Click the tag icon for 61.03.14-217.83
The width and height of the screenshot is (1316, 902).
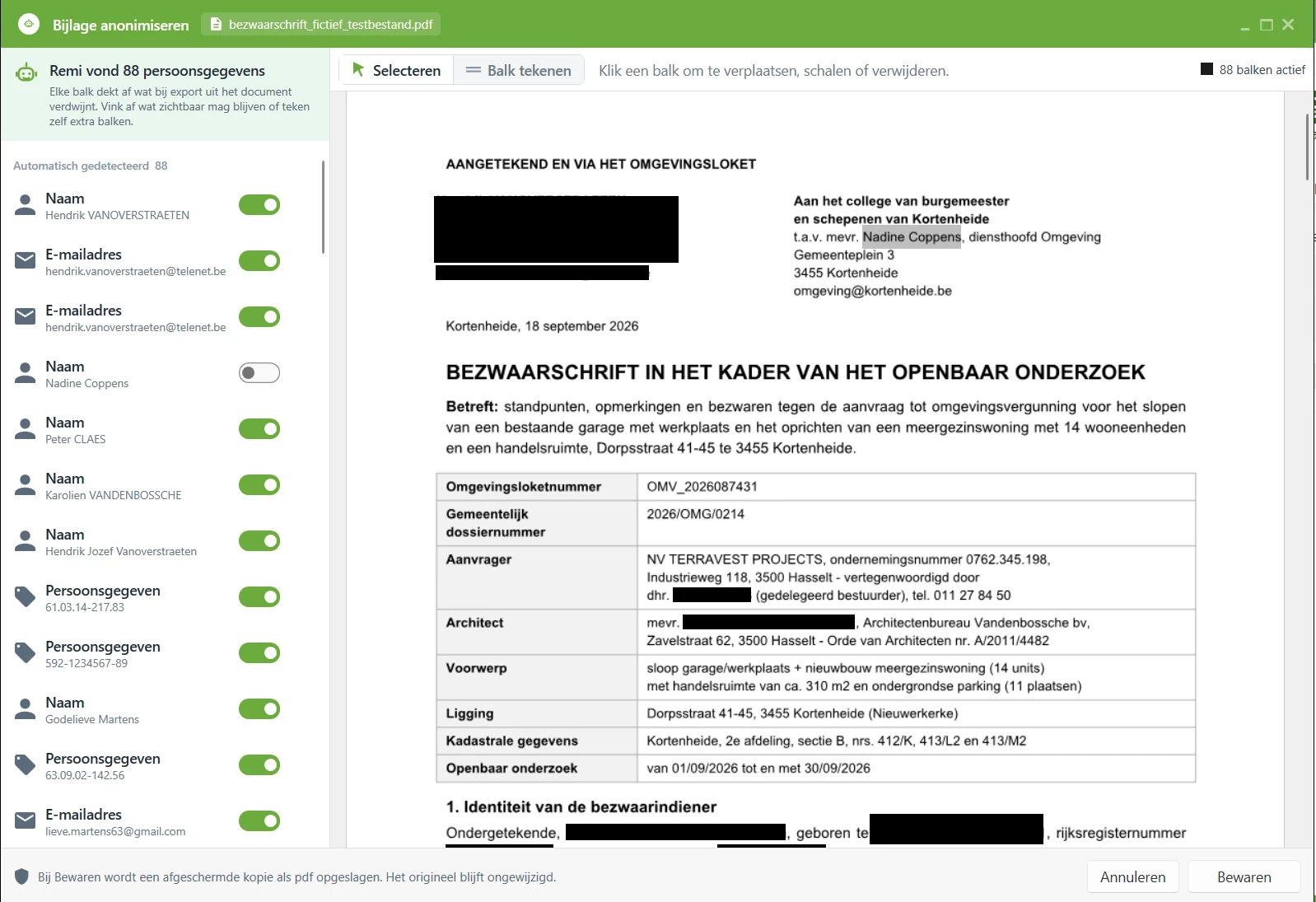pyautogui.click(x=26, y=597)
